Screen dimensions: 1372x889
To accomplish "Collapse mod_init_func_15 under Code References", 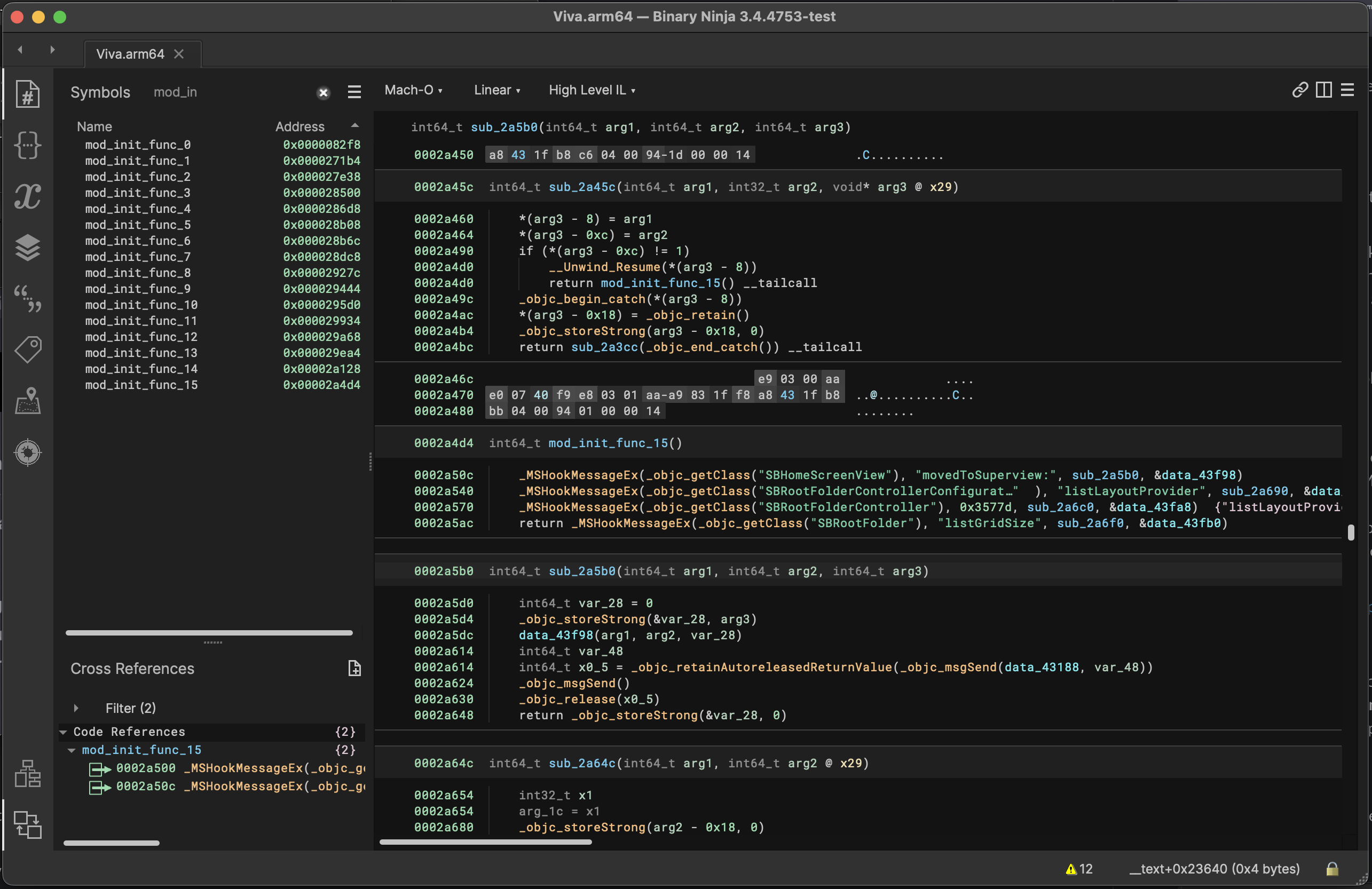I will coord(72,750).
